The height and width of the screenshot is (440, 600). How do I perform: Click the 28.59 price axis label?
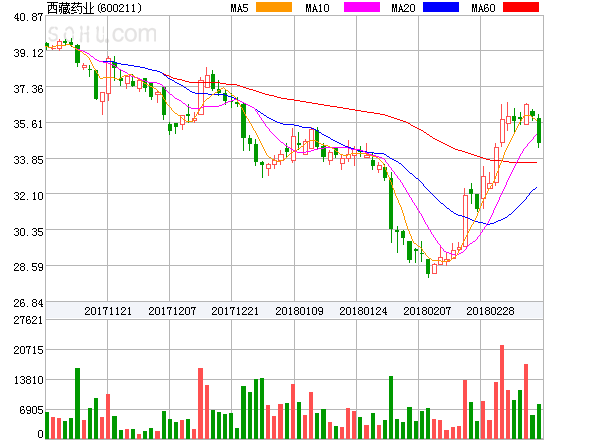click(28, 267)
